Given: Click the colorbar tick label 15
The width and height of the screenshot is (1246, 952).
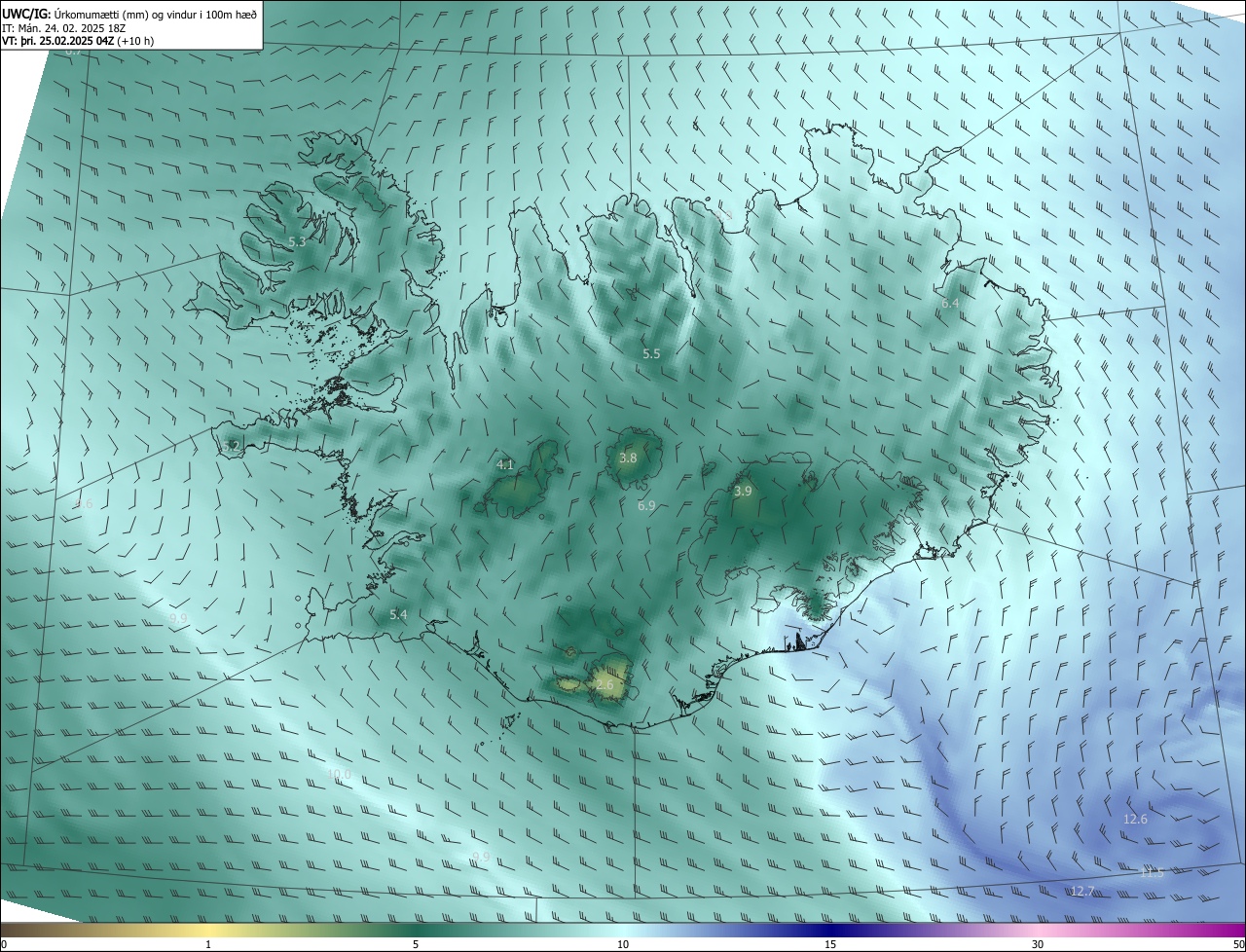Looking at the screenshot, I should click(830, 944).
